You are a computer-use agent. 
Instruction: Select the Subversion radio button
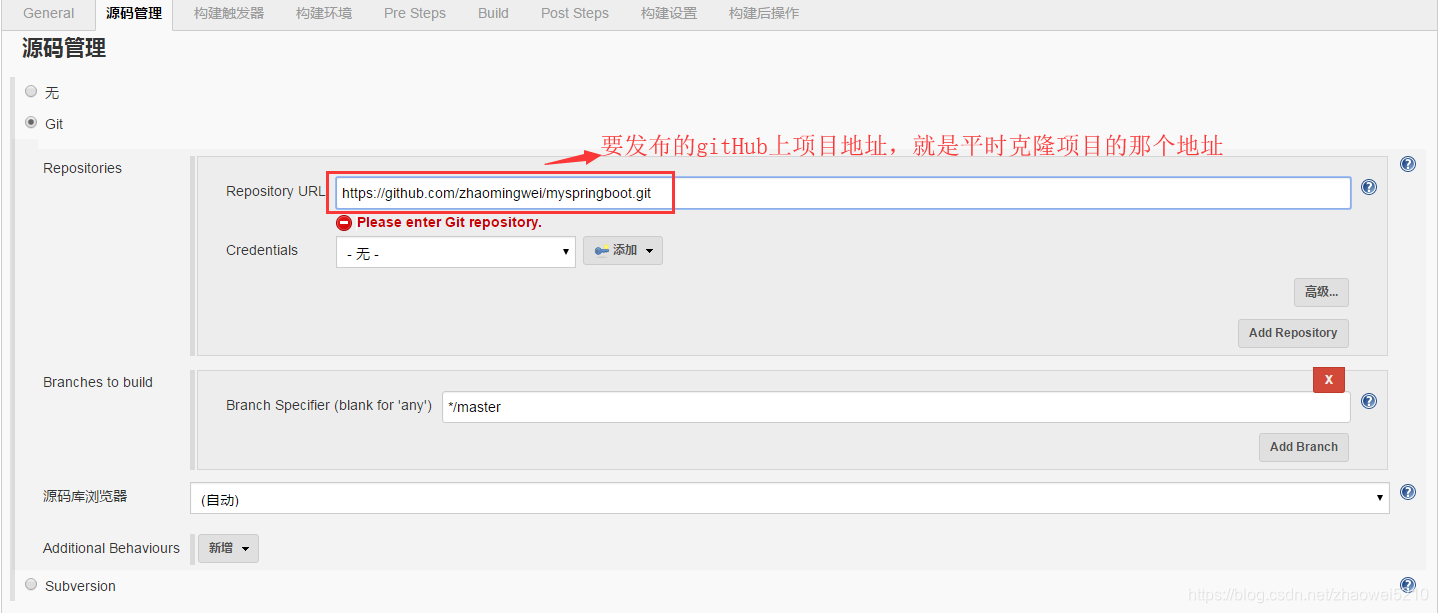[x=31, y=584]
